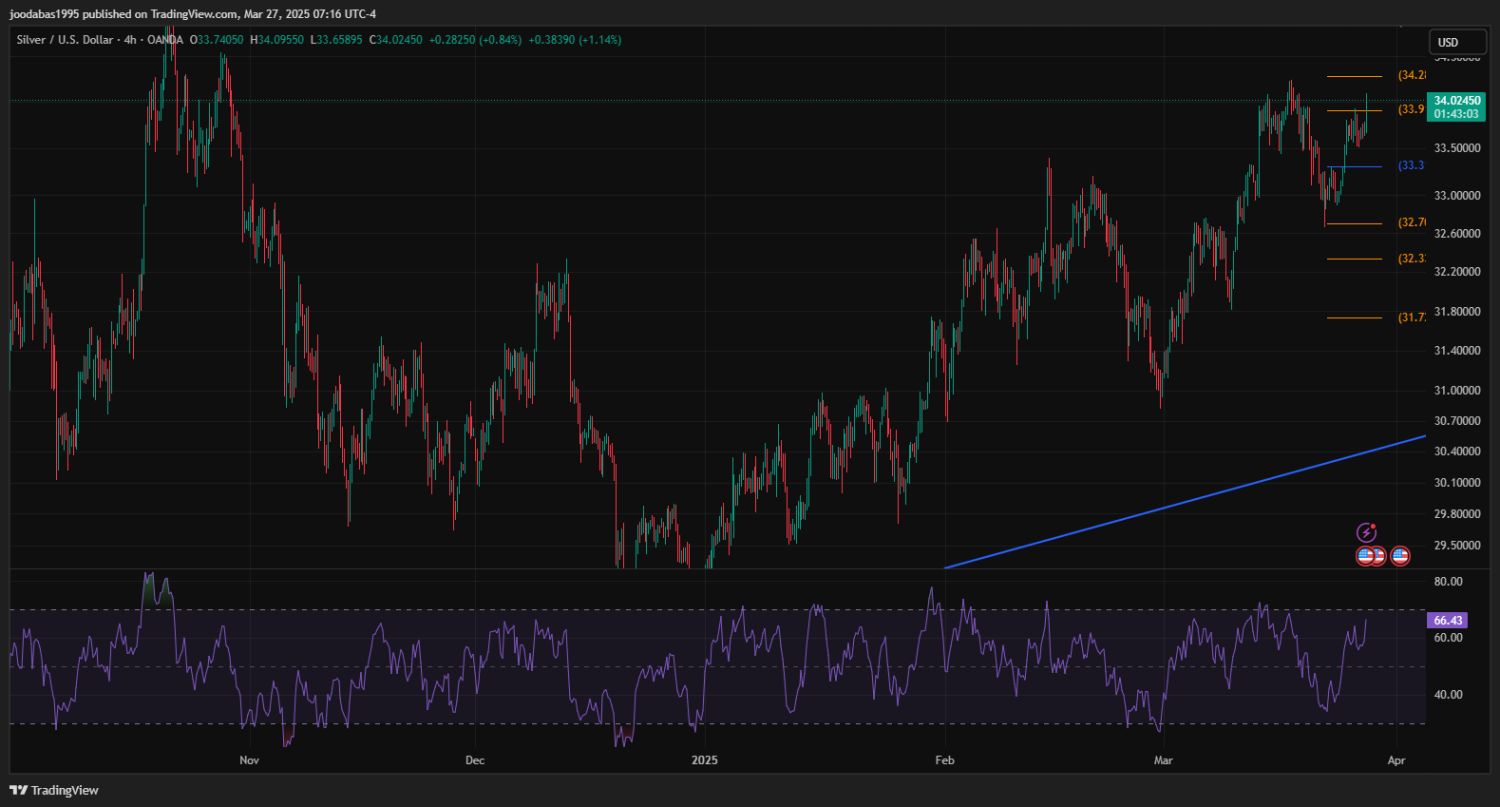Click the high value H34.09550 in legend
Image resolution: width=1500 pixels, height=807 pixels.
(x=279, y=40)
